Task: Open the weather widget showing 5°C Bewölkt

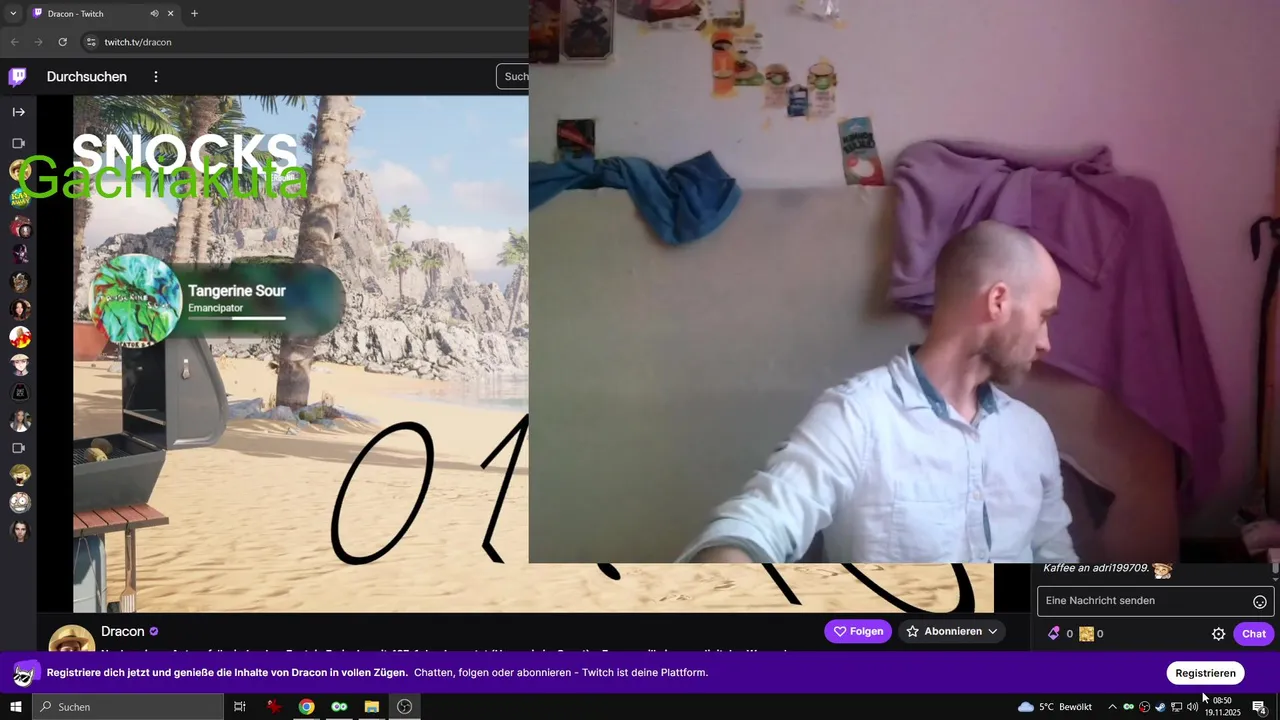Action: pos(1055,707)
